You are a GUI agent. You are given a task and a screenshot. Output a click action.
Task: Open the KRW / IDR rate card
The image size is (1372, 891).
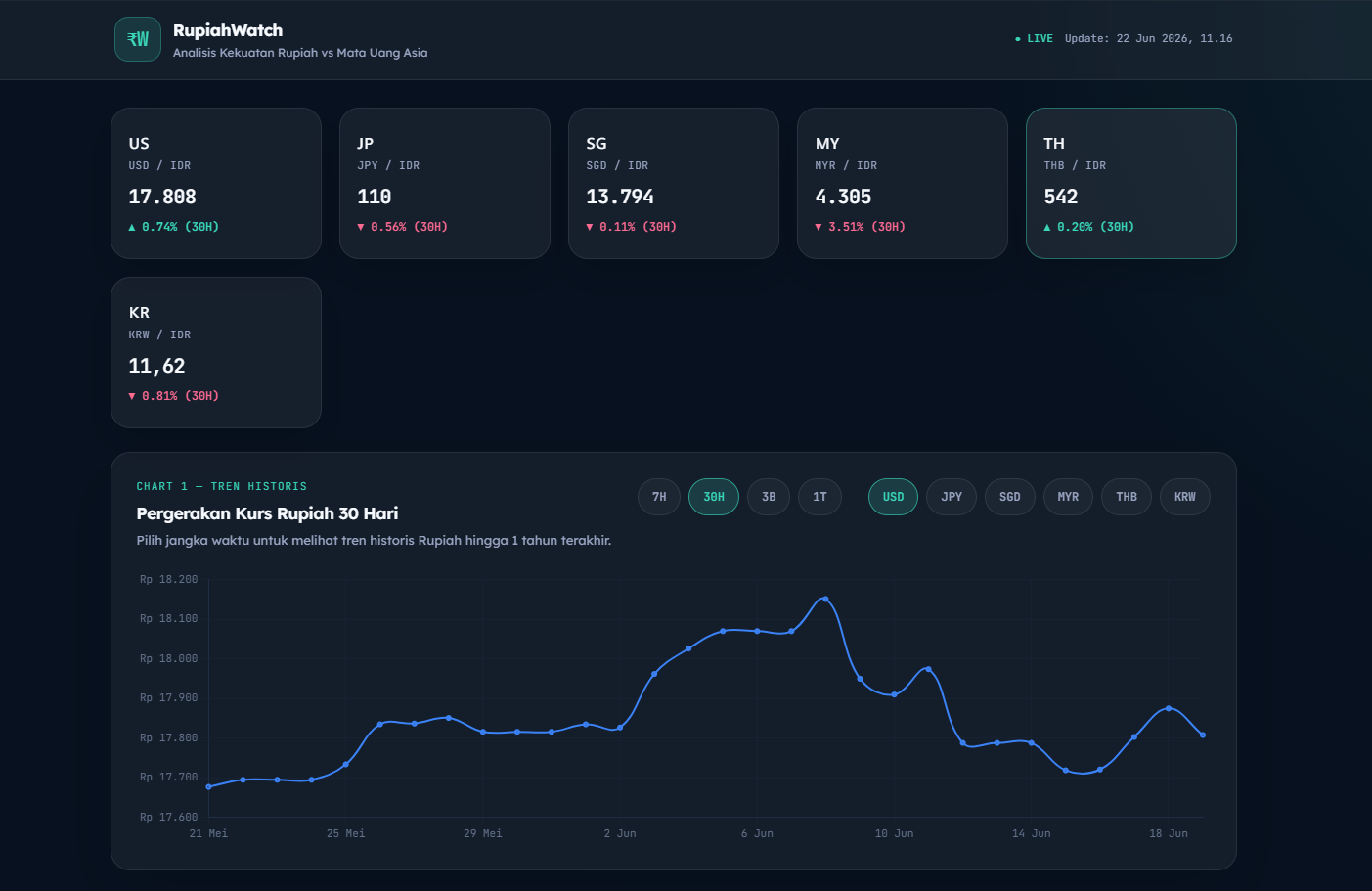tap(216, 352)
